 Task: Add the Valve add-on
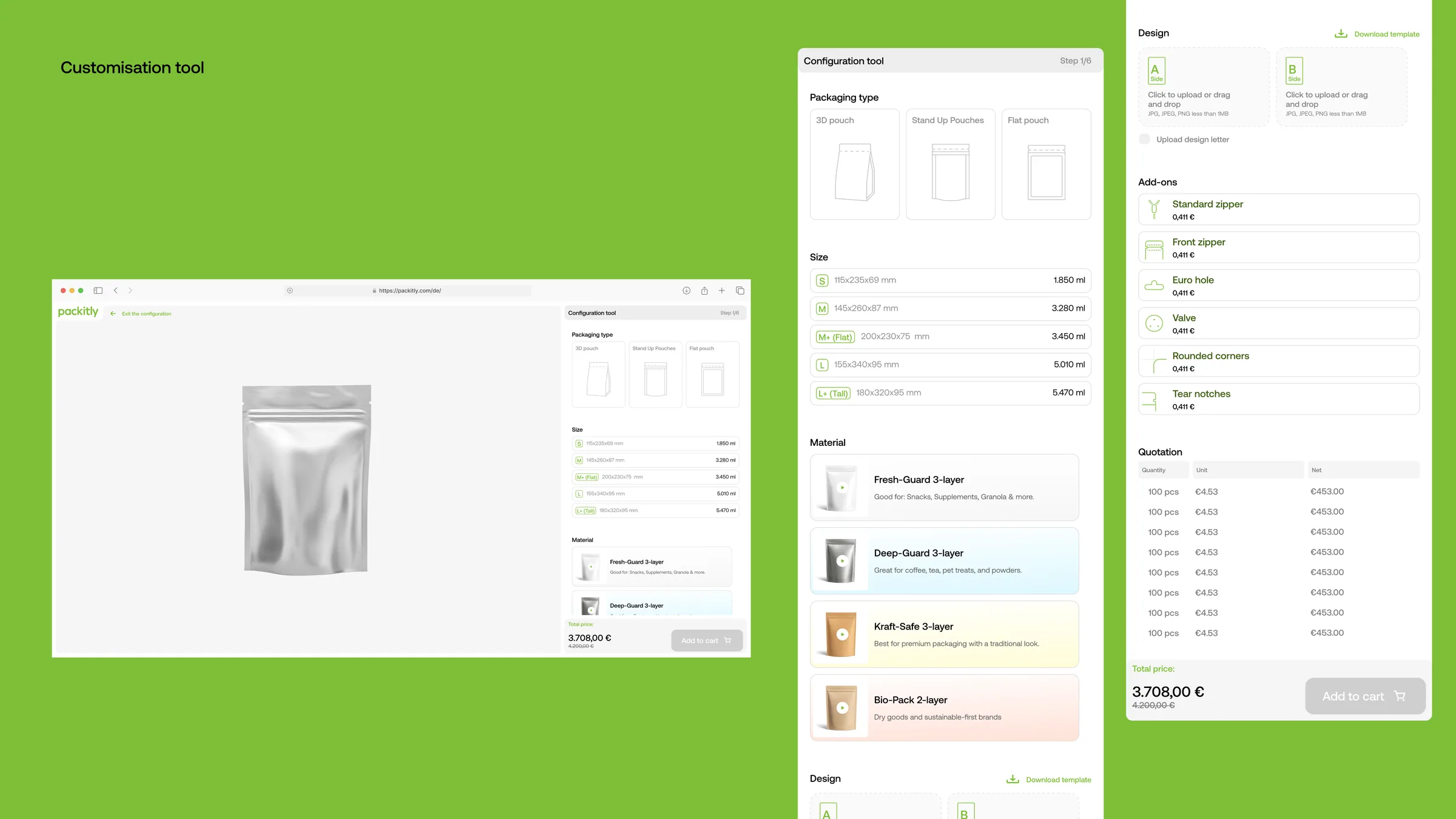point(1278,323)
